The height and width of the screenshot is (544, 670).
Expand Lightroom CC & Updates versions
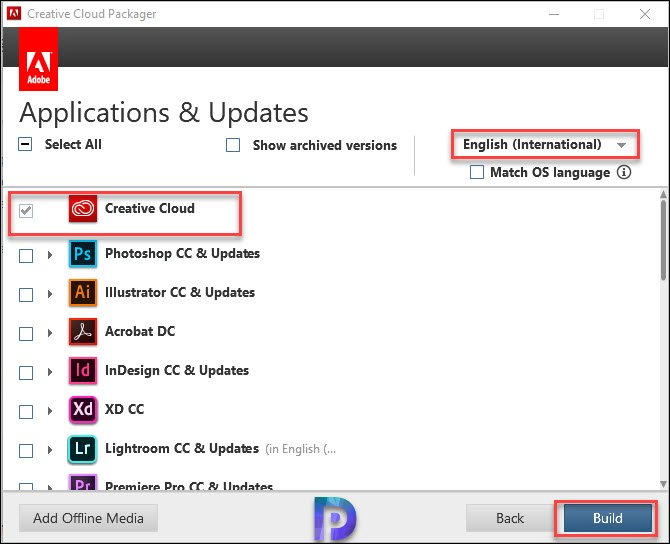pyautogui.click(x=50, y=450)
